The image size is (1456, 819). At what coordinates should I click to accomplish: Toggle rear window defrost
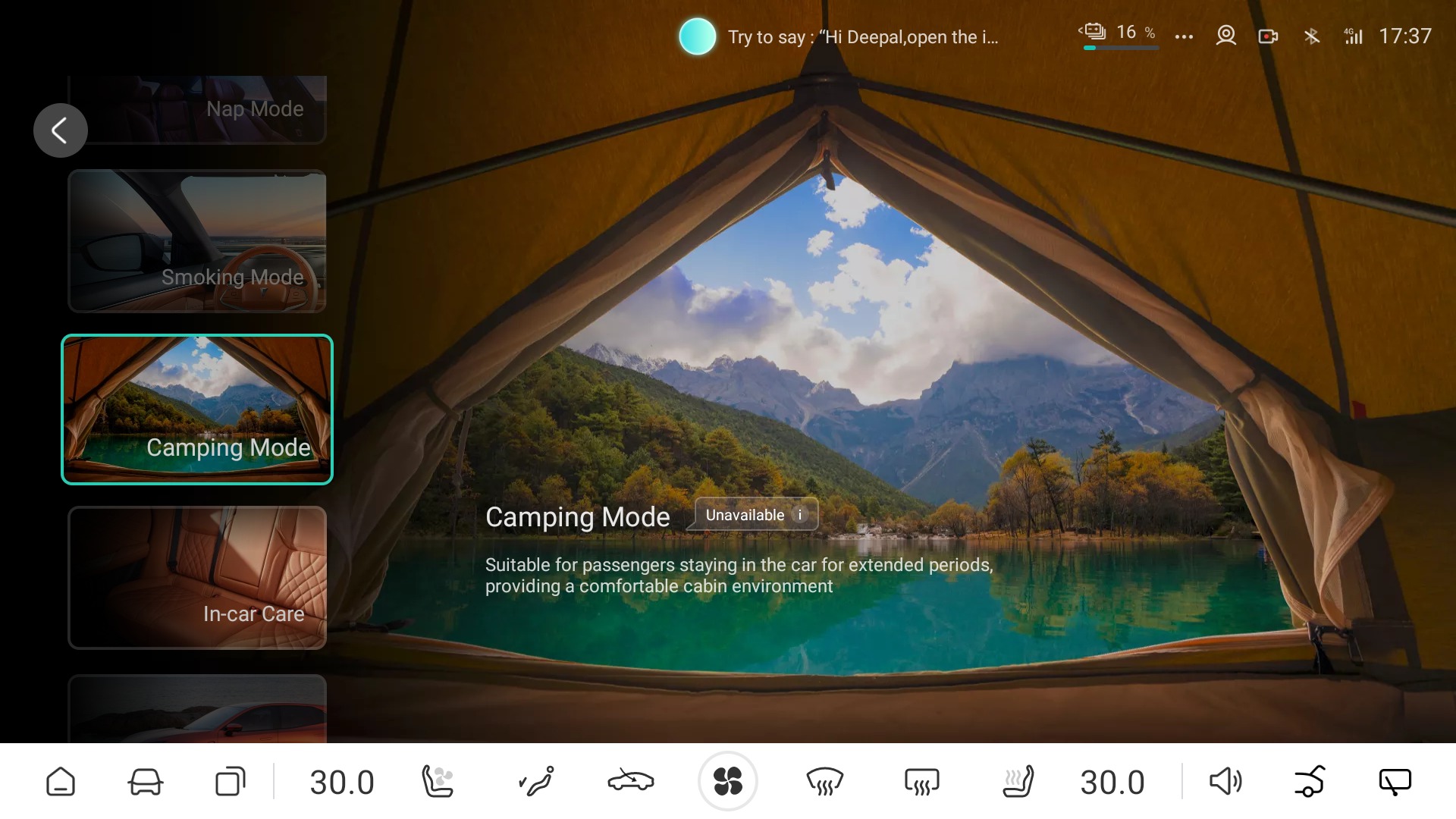point(921,782)
